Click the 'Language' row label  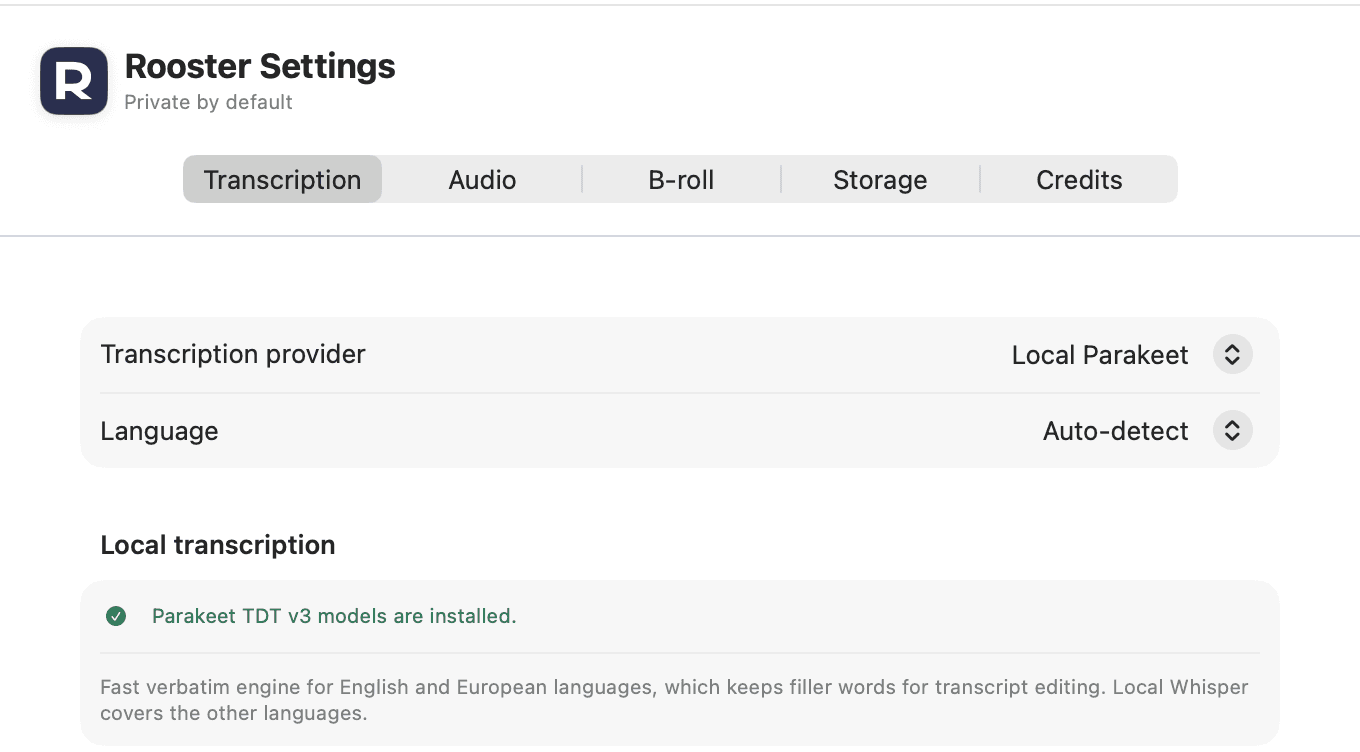[159, 431]
